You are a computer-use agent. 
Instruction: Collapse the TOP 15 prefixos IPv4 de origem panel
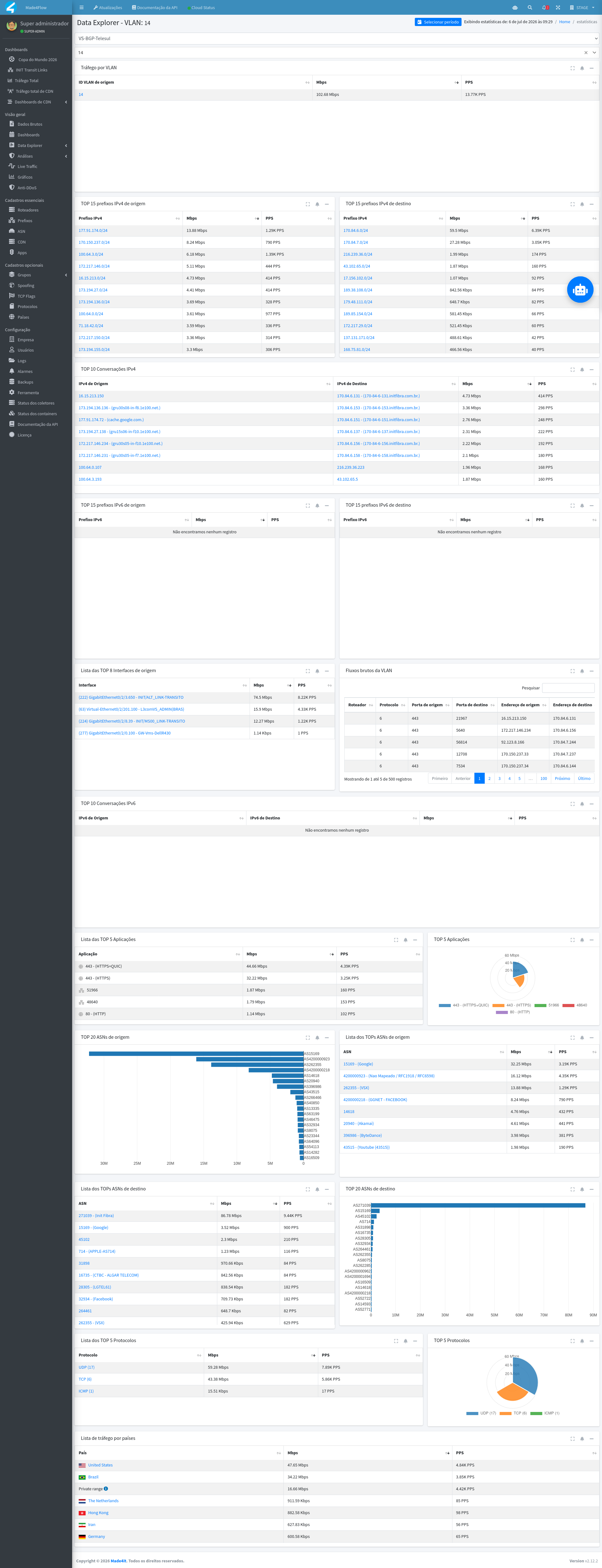pos(327,204)
